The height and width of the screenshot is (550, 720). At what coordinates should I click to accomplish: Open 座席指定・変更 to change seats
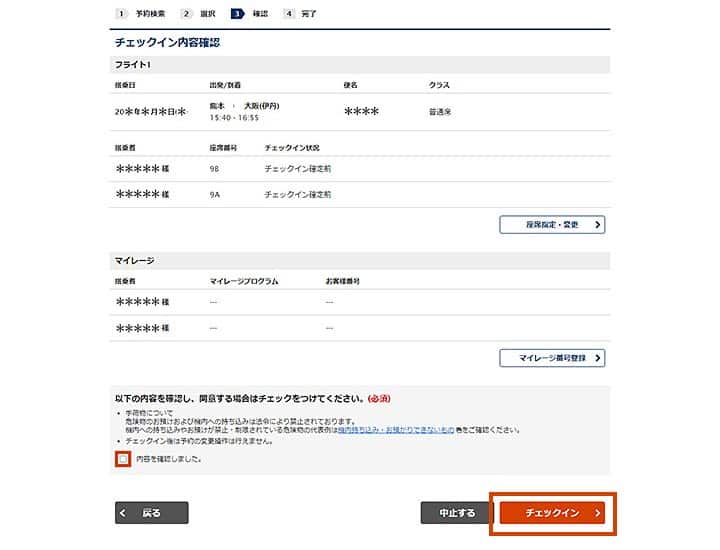tap(552, 225)
